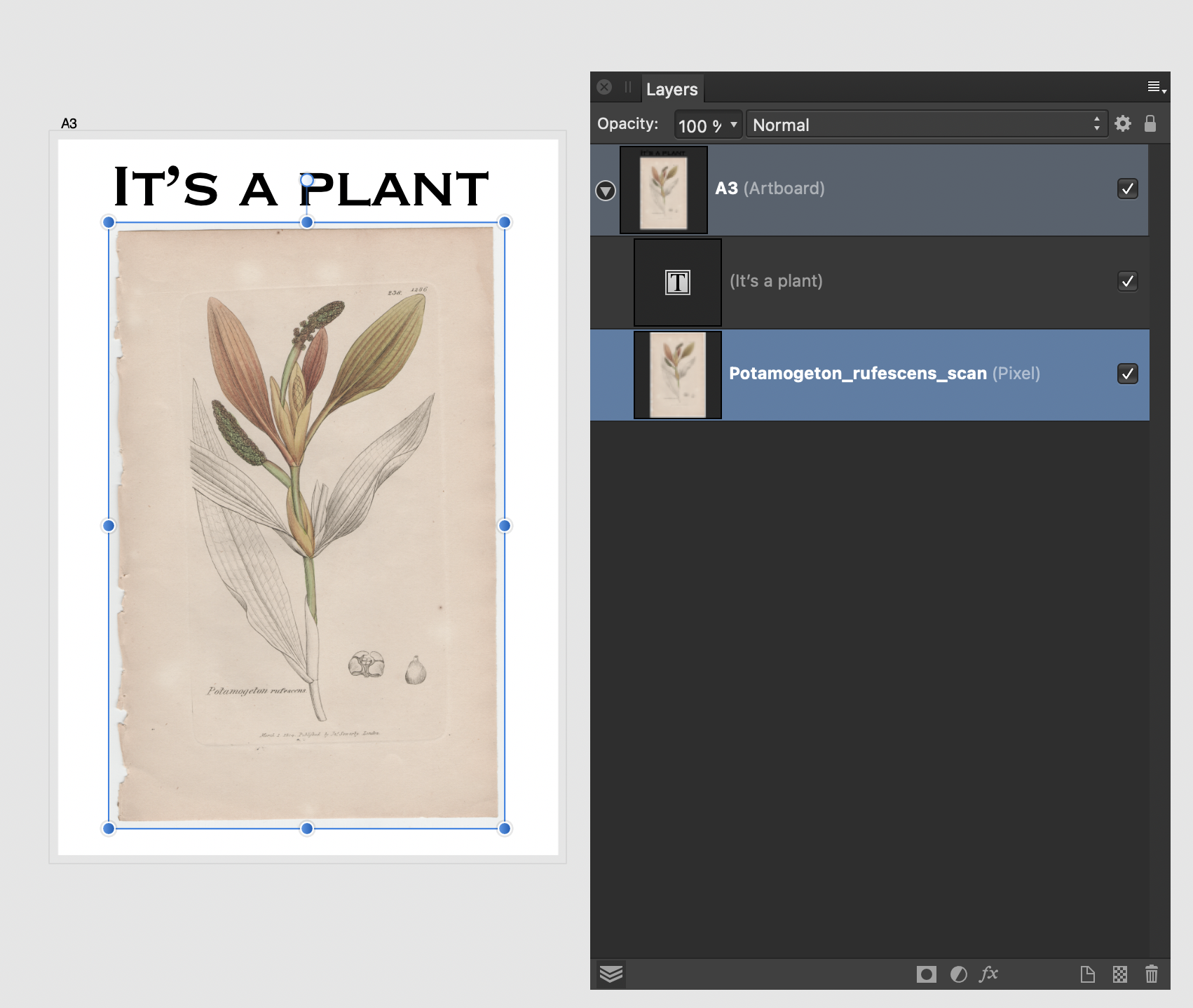Click the top-left selection handle
Viewport: 1193px width, 1008px height.
(x=109, y=222)
